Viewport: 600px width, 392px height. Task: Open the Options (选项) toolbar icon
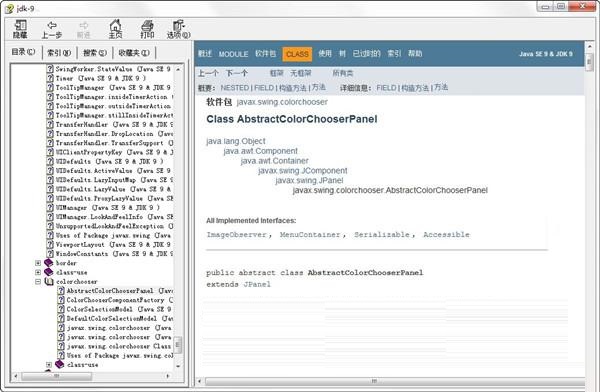coord(179,26)
